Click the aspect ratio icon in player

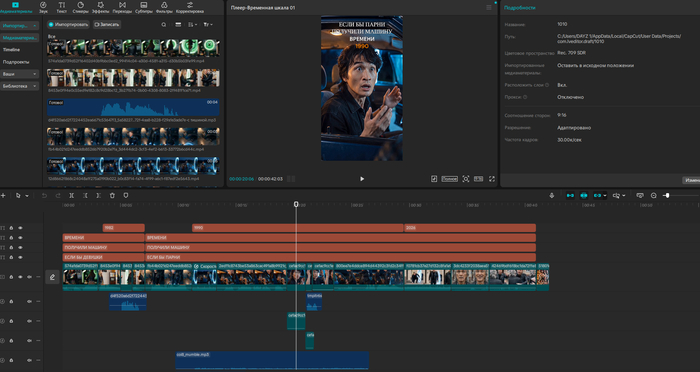pos(479,179)
